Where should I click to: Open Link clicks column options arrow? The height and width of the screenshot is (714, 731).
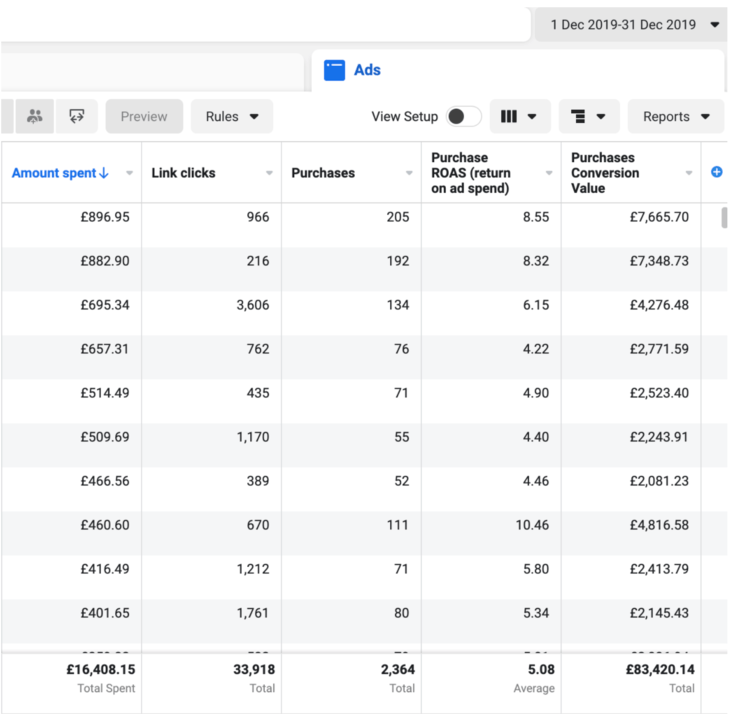(269, 173)
